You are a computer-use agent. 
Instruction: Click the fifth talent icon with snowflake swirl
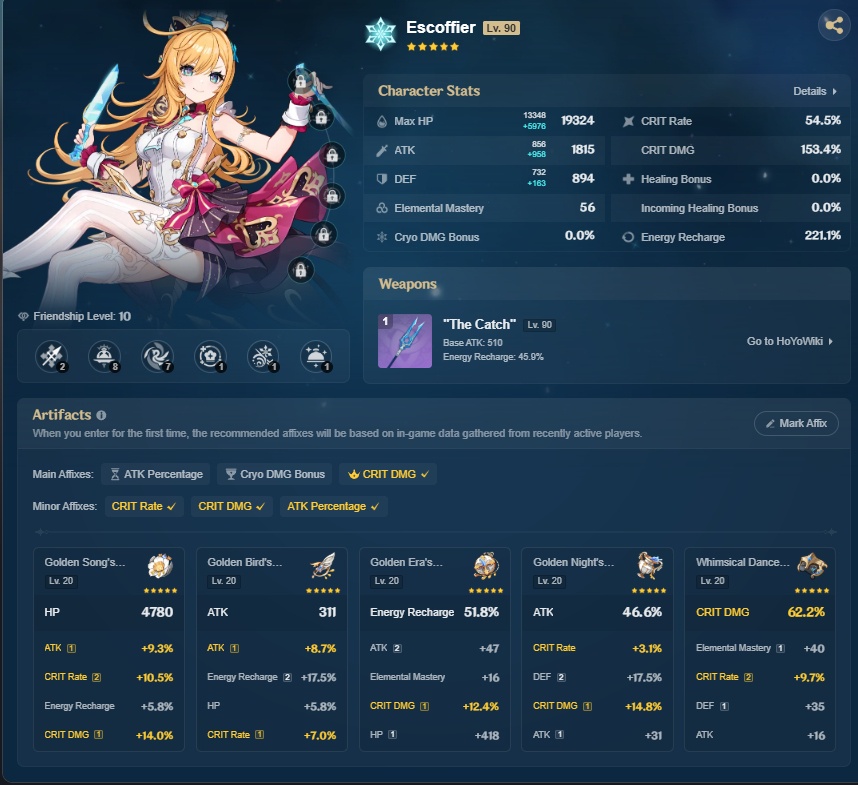pyautogui.click(x=263, y=357)
